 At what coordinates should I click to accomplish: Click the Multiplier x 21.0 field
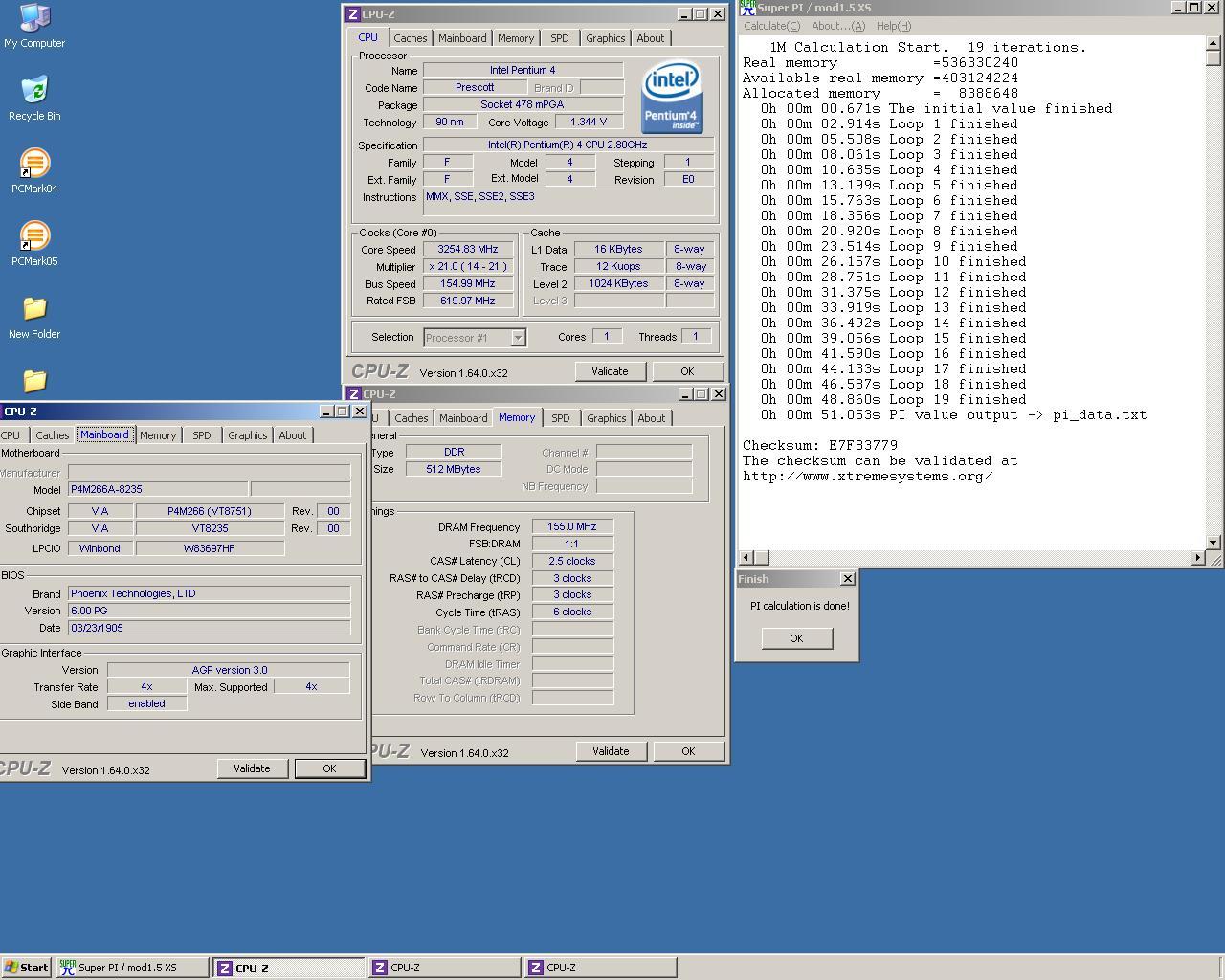click(x=468, y=267)
